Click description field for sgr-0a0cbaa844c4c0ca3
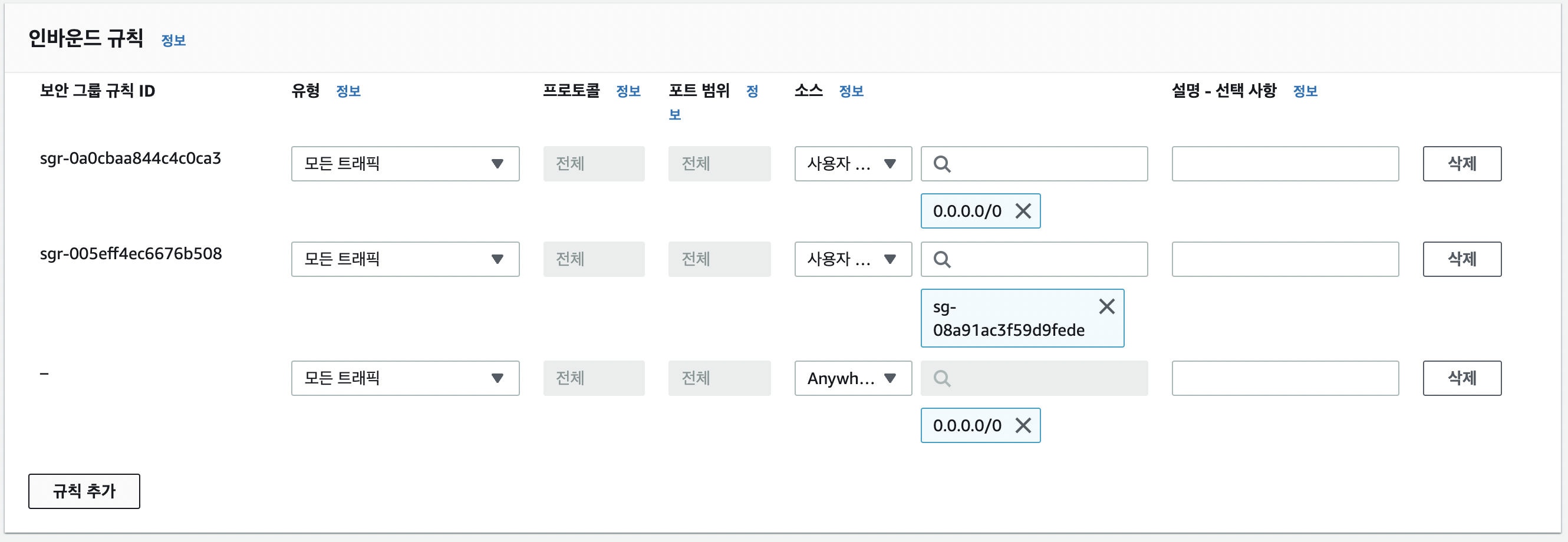Viewport: 1568px width, 542px height. (1285, 164)
